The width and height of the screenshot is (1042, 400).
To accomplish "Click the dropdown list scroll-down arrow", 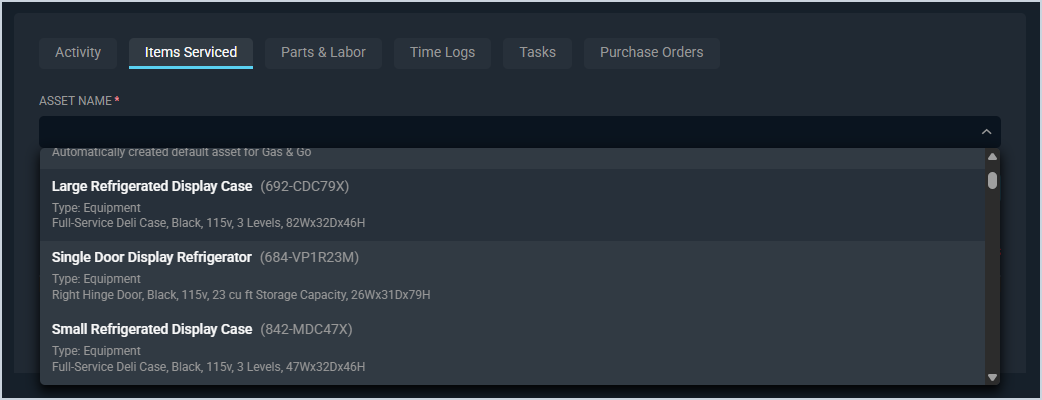I will [x=992, y=377].
